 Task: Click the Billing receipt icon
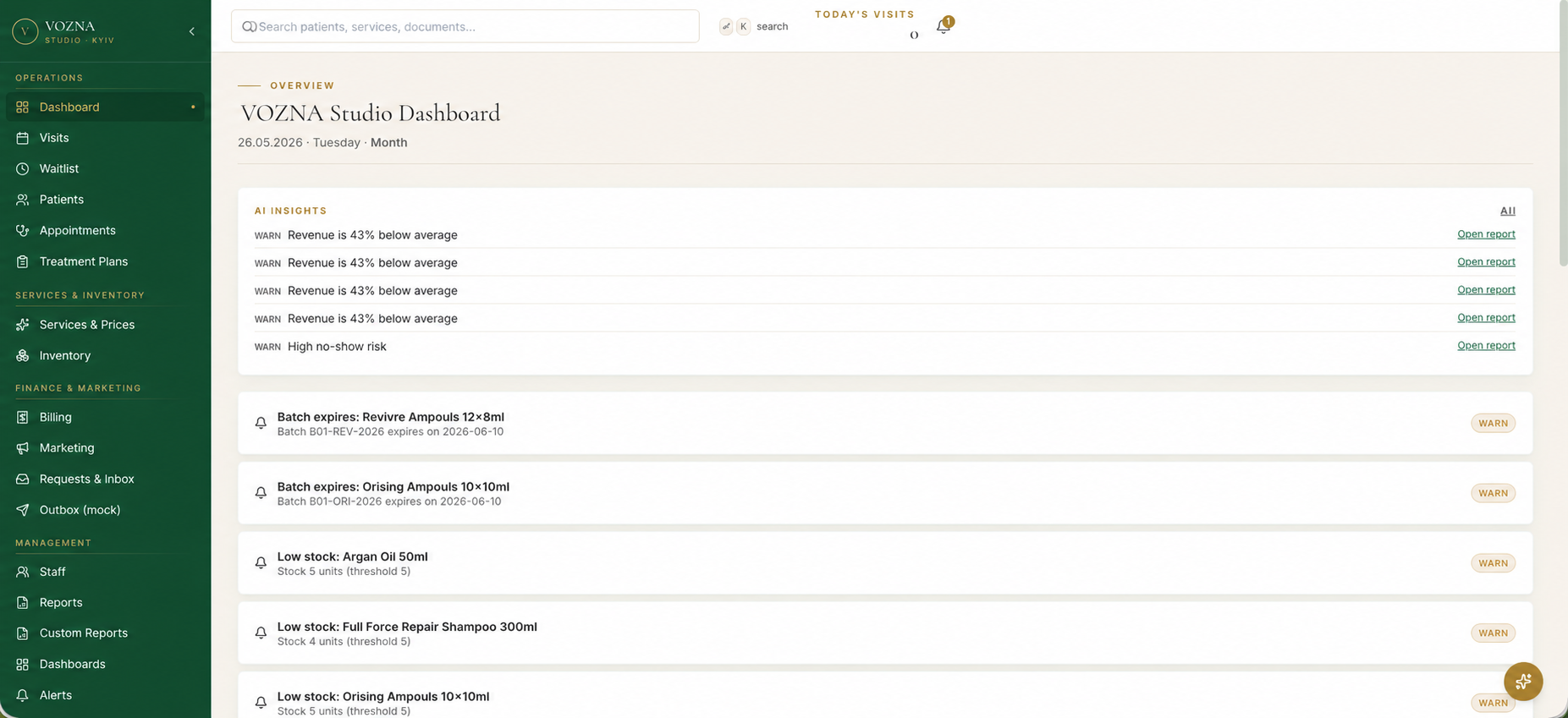coord(22,417)
